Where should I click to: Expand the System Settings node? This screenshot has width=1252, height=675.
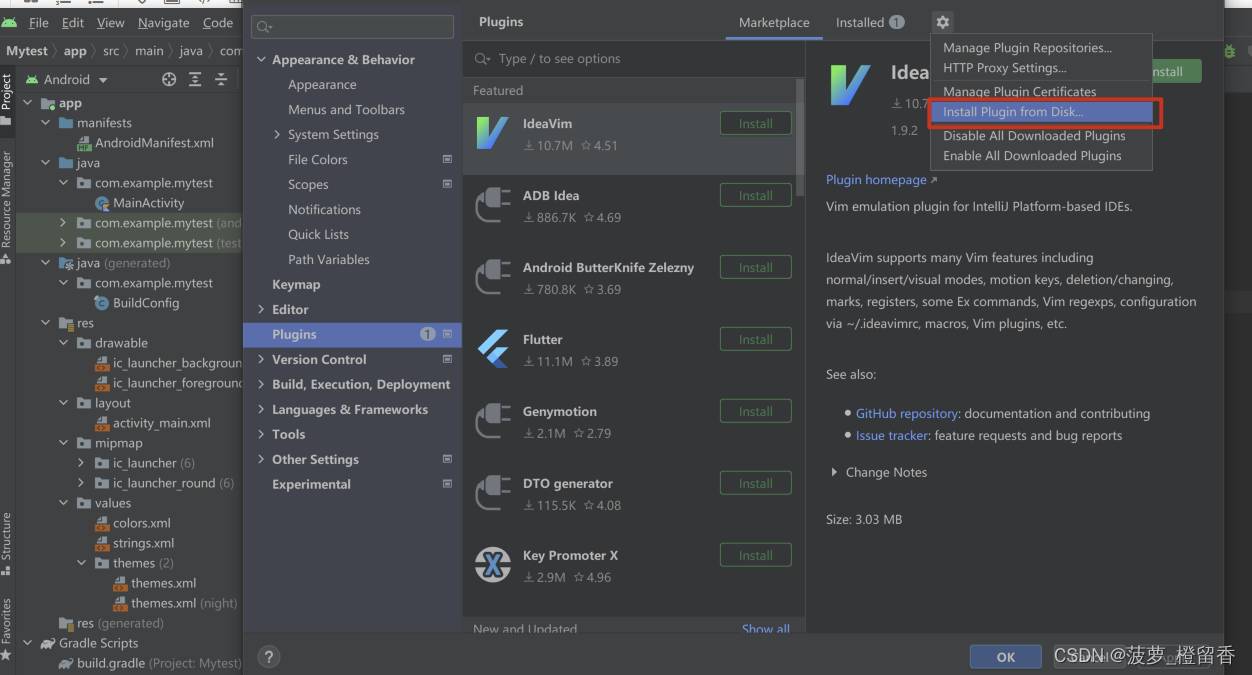tap(277, 135)
